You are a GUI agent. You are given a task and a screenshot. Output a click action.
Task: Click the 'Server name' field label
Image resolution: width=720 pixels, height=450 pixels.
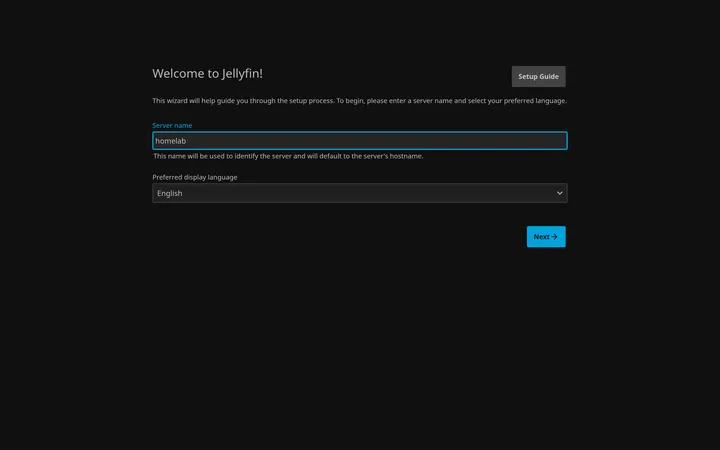pyautogui.click(x=172, y=125)
